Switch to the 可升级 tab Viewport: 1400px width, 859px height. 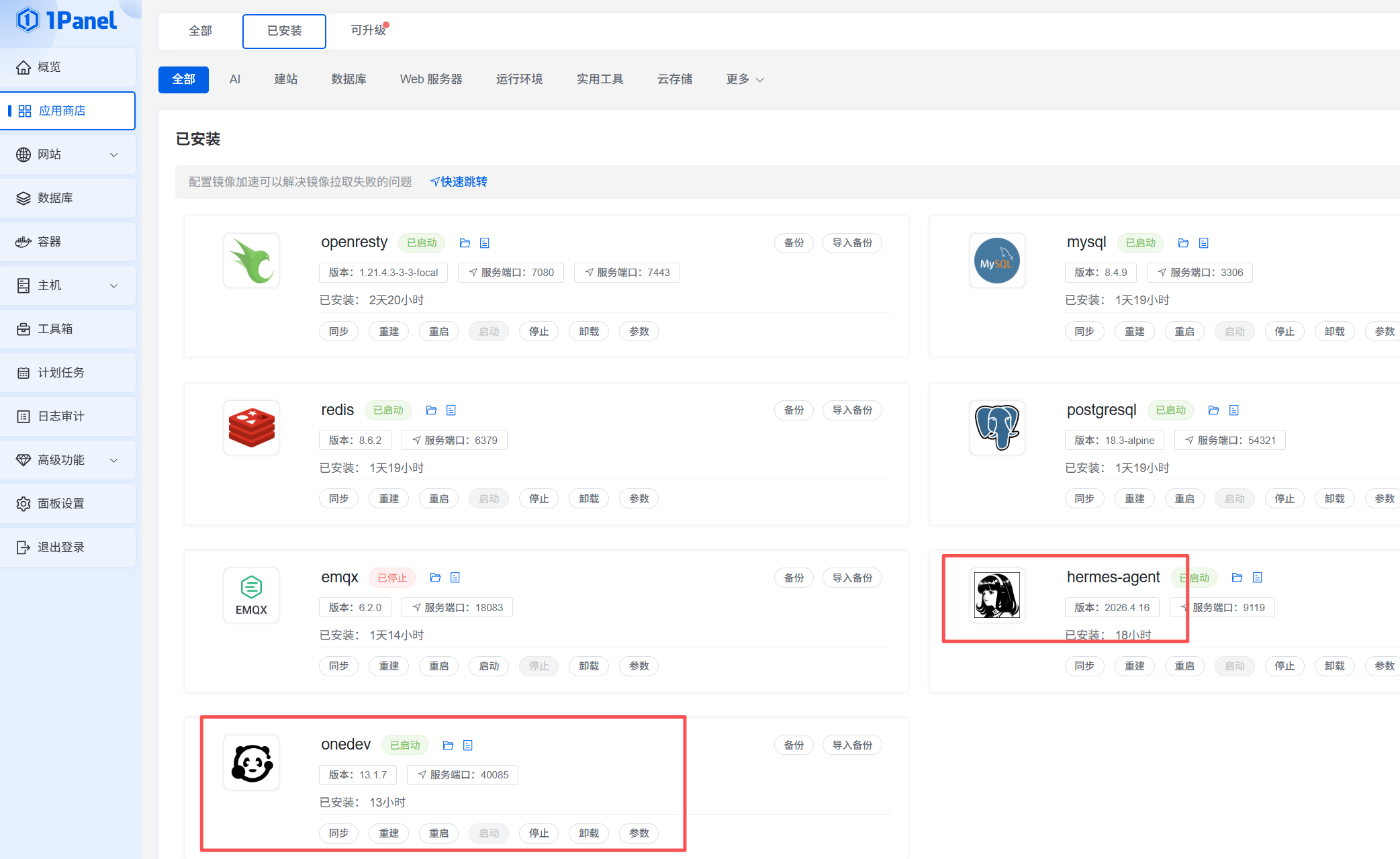[x=368, y=30]
